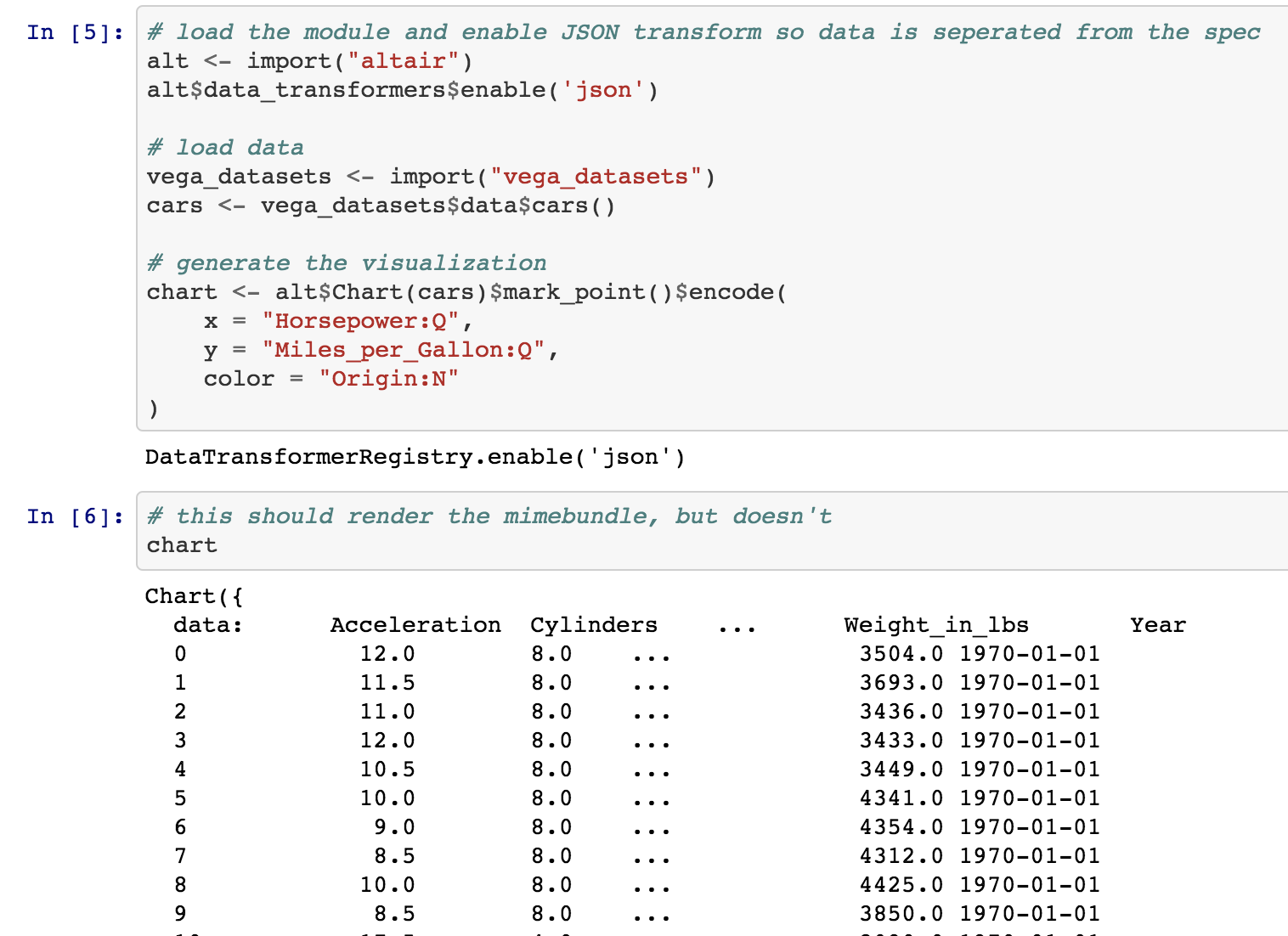Click the "Miles_per_Gallon:Q" encoding string
The height and width of the screenshot is (936, 1288).
tap(410, 349)
